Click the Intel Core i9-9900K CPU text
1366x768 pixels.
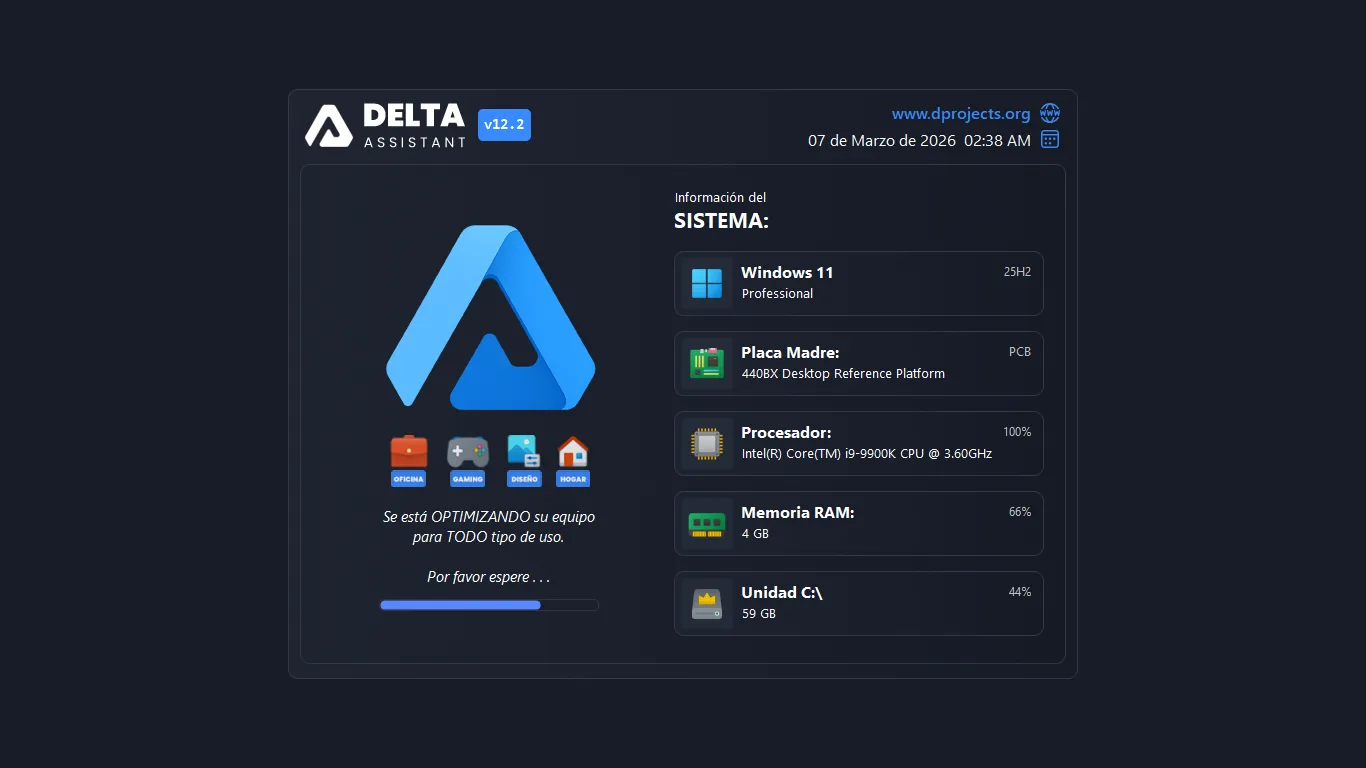(867, 454)
